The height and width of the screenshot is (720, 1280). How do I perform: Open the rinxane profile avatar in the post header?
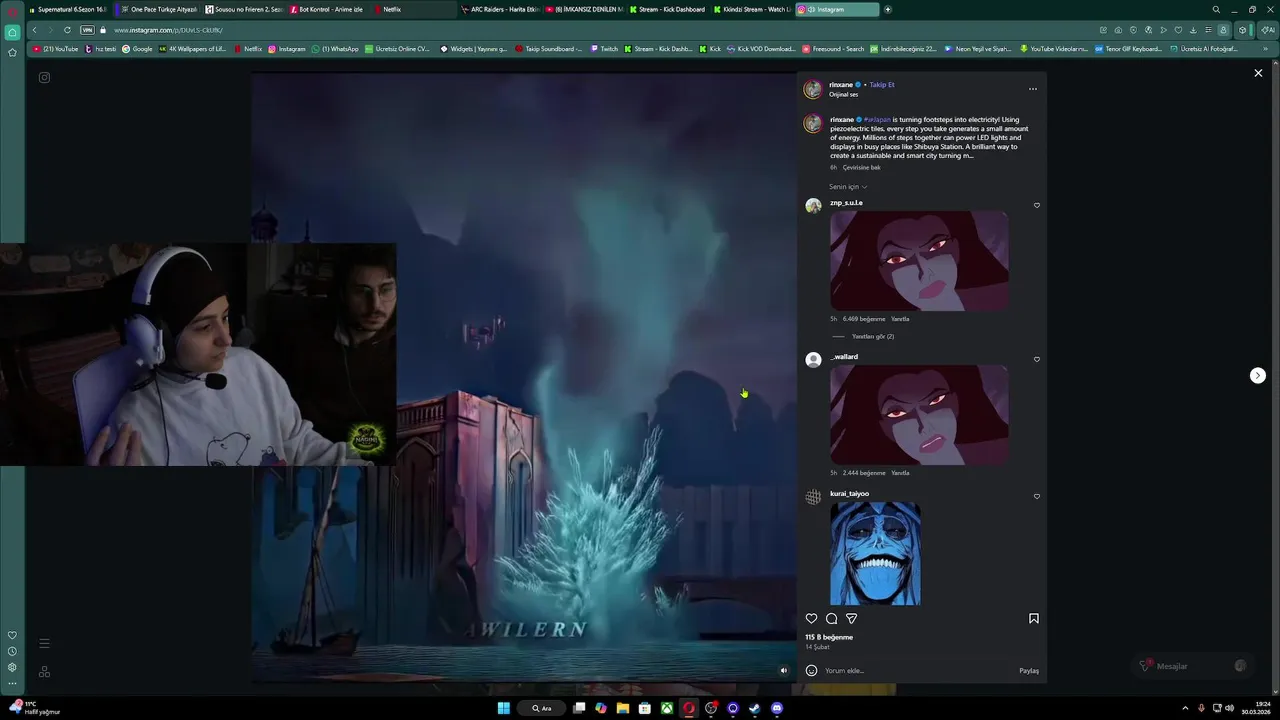tap(813, 89)
